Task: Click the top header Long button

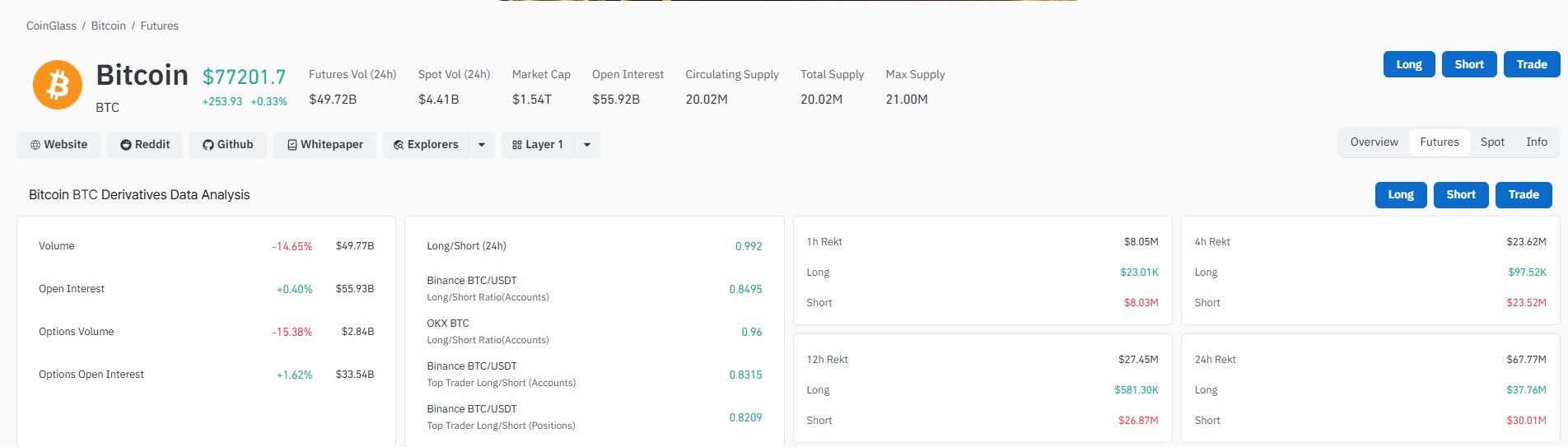Action: coord(1409,64)
